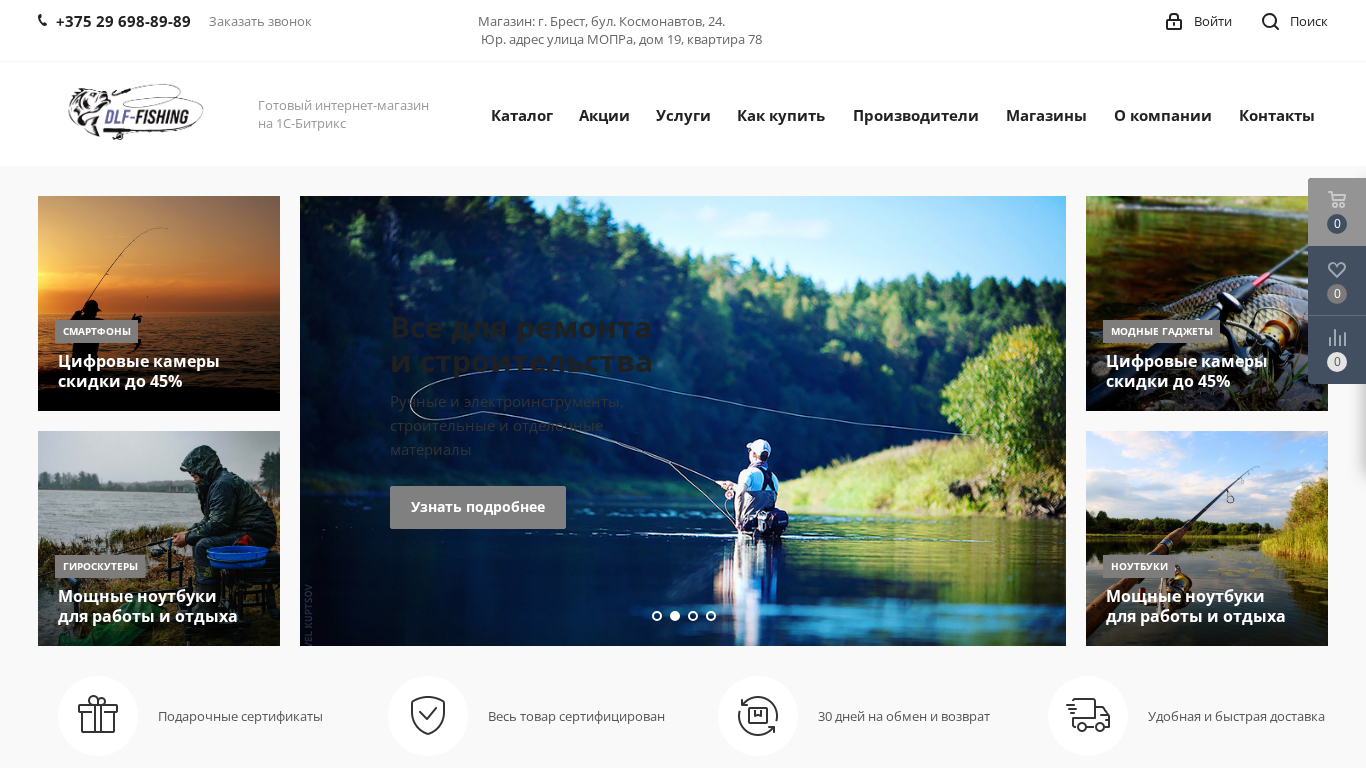This screenshot has width=1366, height=768.
Task: Click the magnifier search icon
Action: click(x=1270, y=21)
